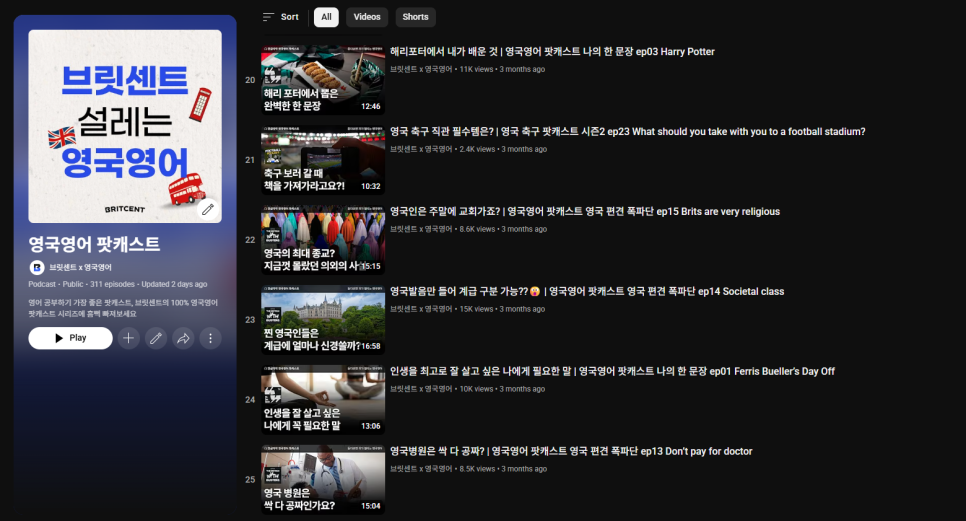This screenshot has width=966, height=521.
Task: Click the playlist title 영국영어 팟캐스트
Action: 94,244
